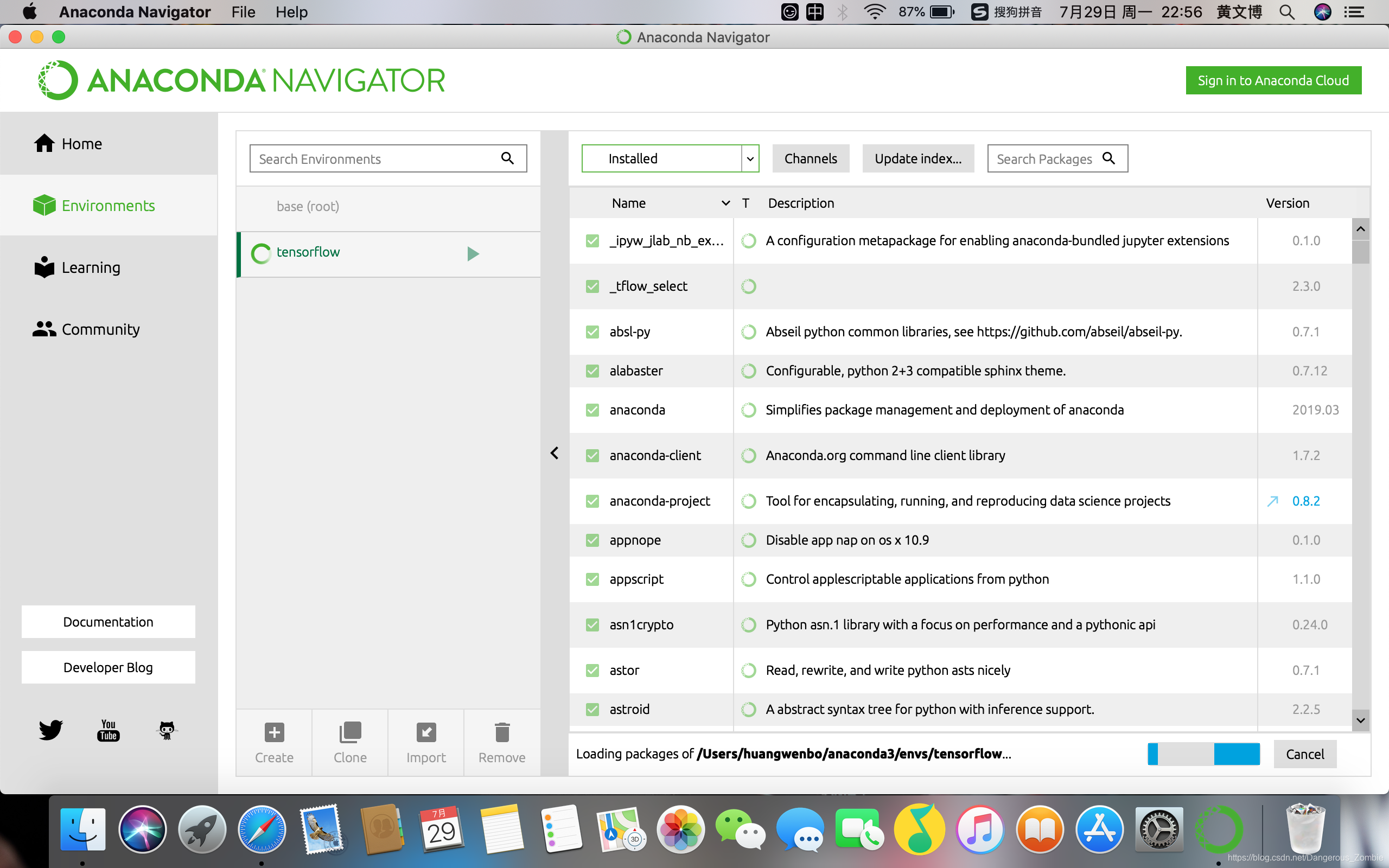Open the Twitter link icon
Screen dimensions: 1389x868
point(50,730)
